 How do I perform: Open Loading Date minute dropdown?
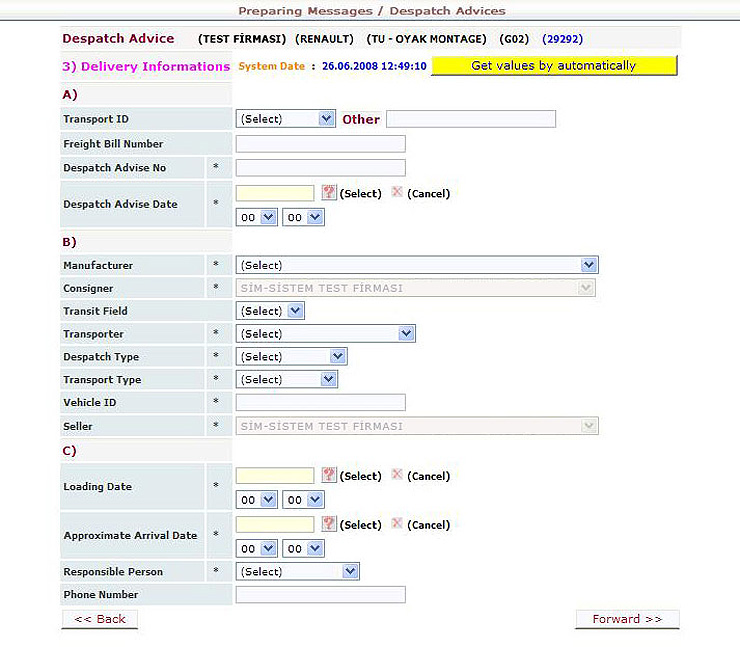pyautogui.click(x=303, y=500)
